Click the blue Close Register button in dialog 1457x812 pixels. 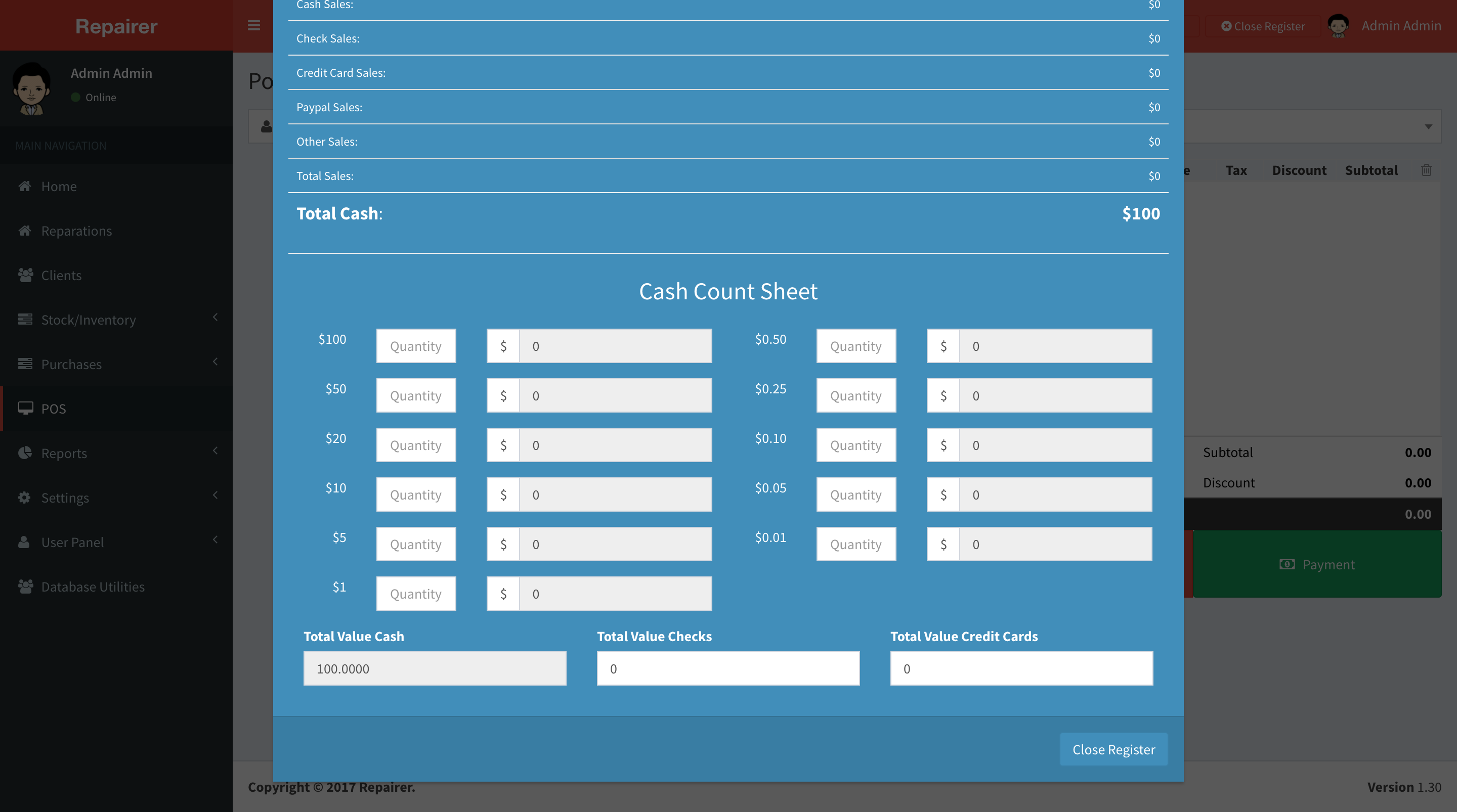[x=1113, y=749]
